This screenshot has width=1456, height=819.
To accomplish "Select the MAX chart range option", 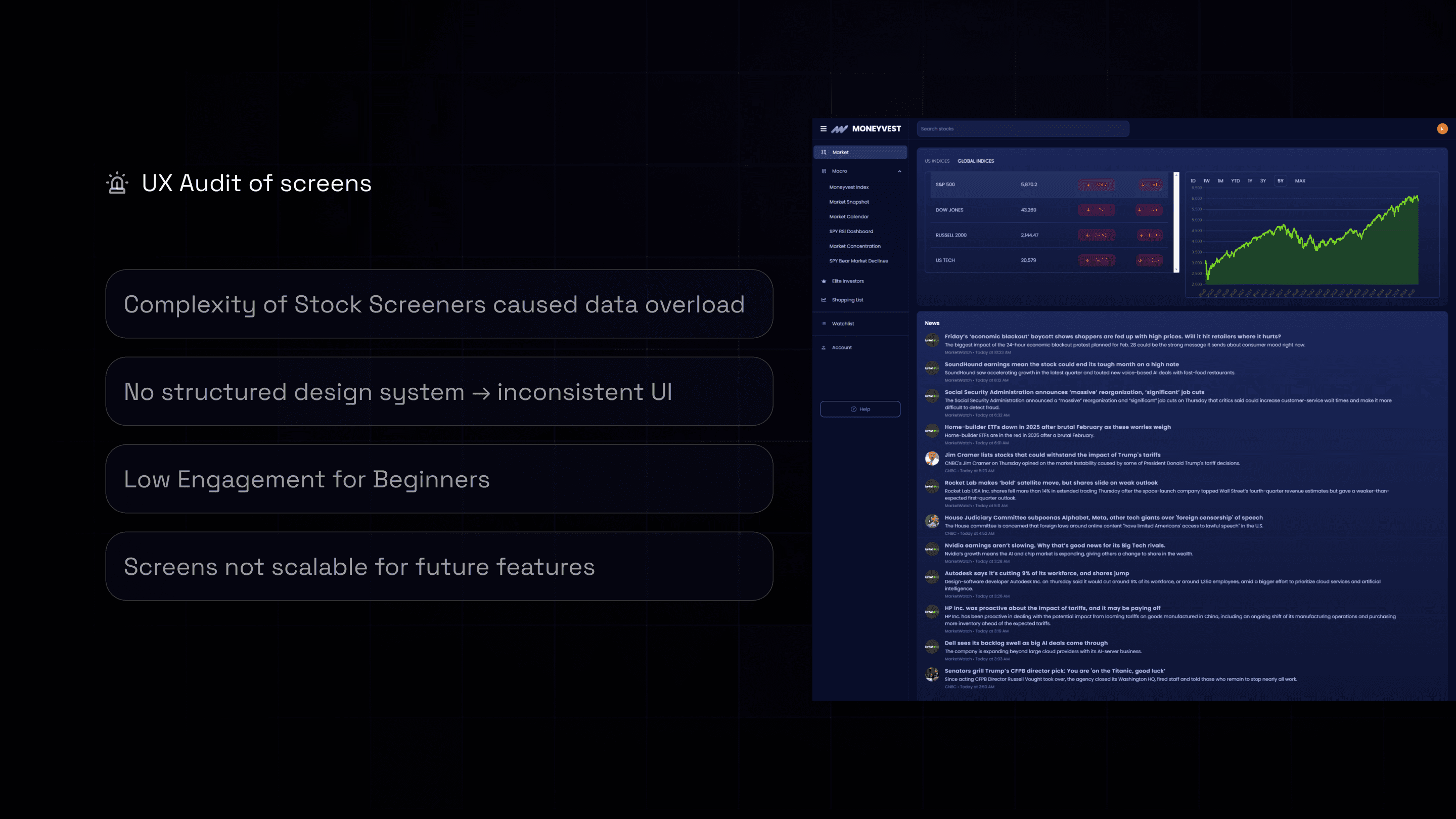I will (x=1300, y=181).
